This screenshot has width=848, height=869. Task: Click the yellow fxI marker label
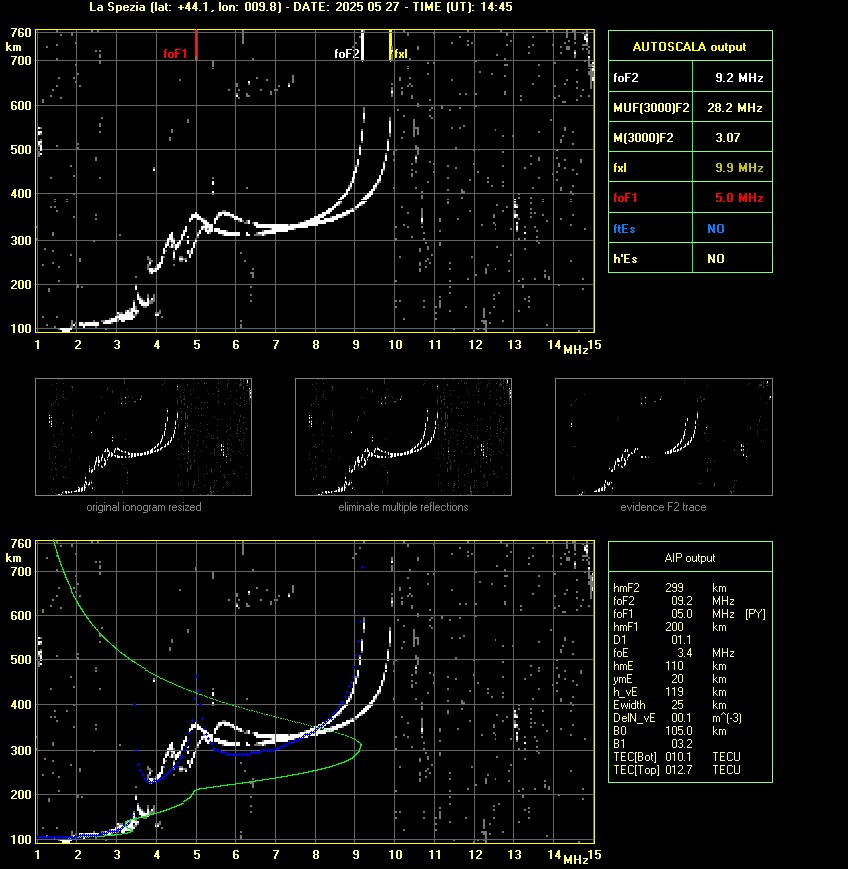click(400, 54)
